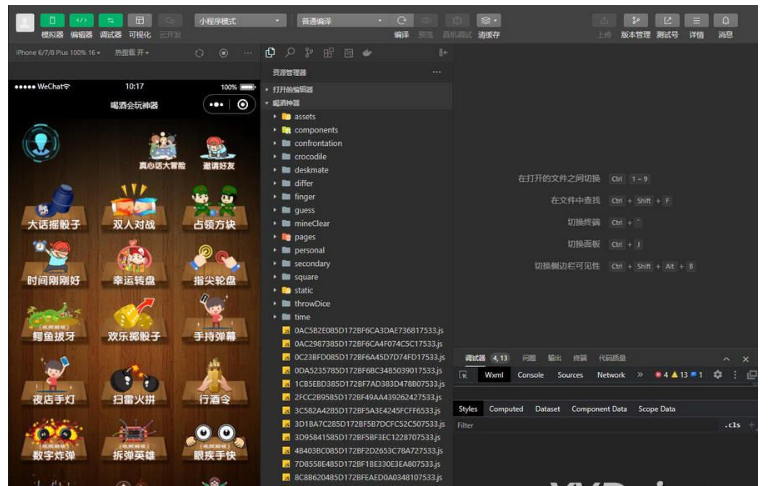Expand the components folder in file tree
This screenshot has height=486, width=769.
(x=315, y=130)
